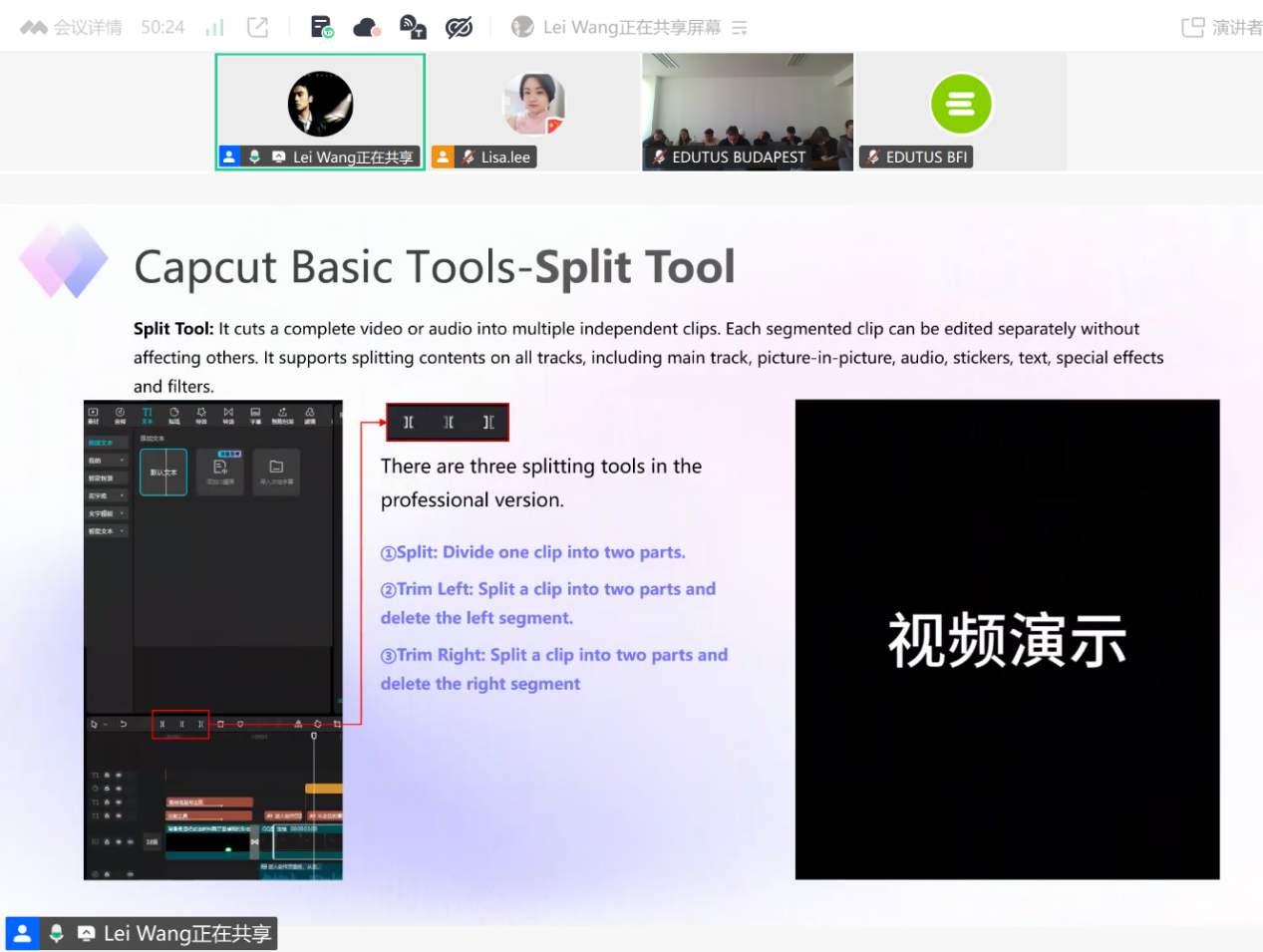This screenshot has width=1263, height=952.
Task: Toggle the sticker track eye visibility
Action: coord(119,789)
